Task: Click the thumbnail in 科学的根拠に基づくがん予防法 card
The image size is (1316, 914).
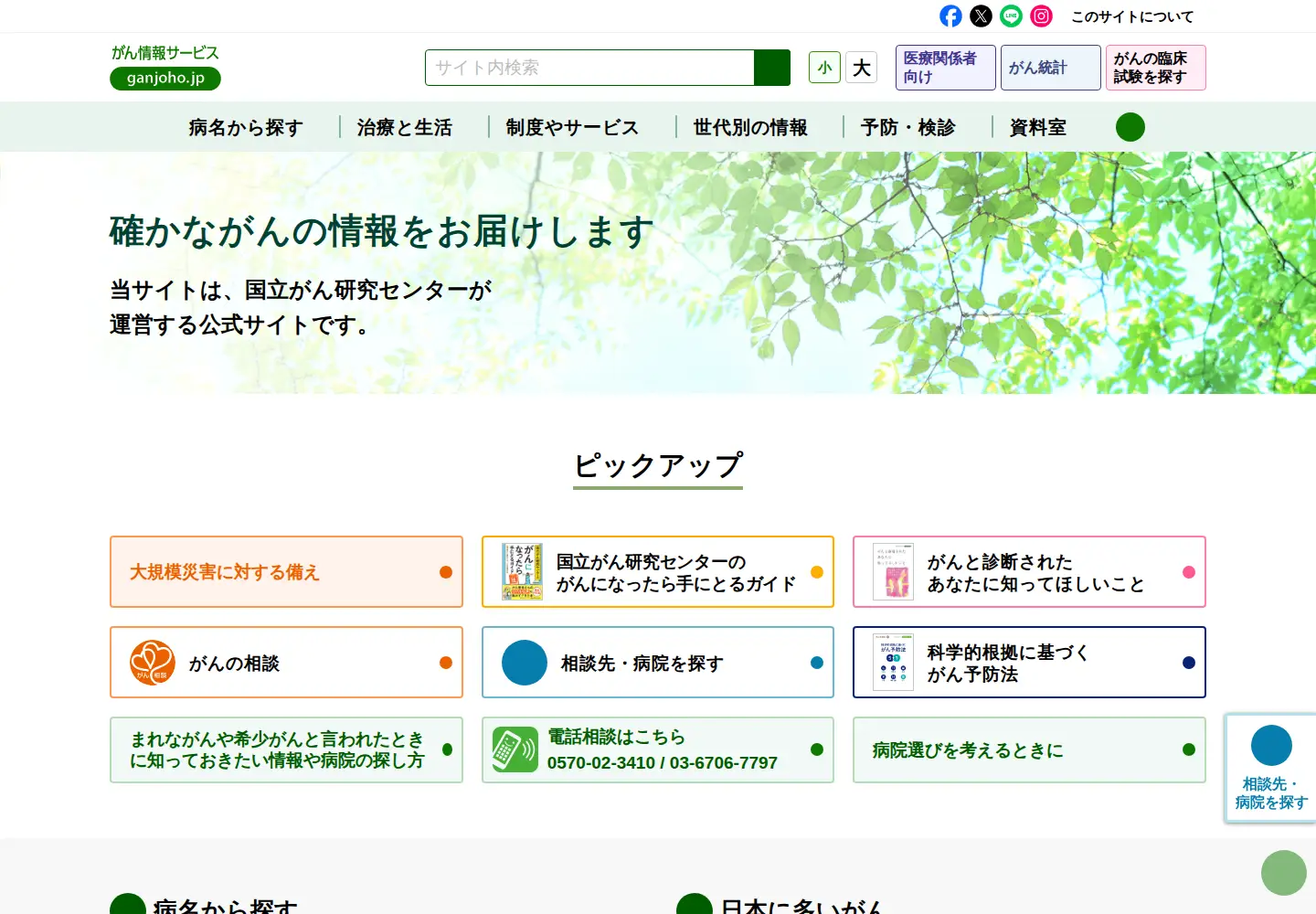Action: [893, 663]
